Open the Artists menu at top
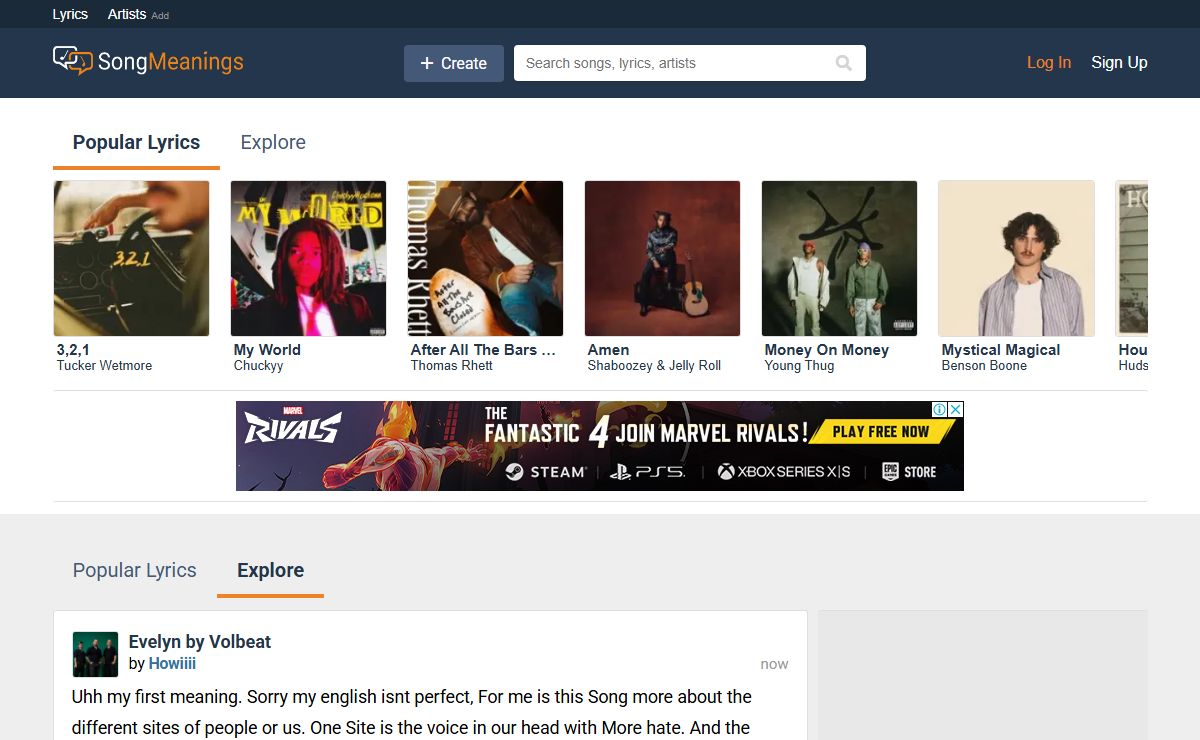The height and width of the screenshot is (740, 1200). pyautogui.click(x=127, y=14)
